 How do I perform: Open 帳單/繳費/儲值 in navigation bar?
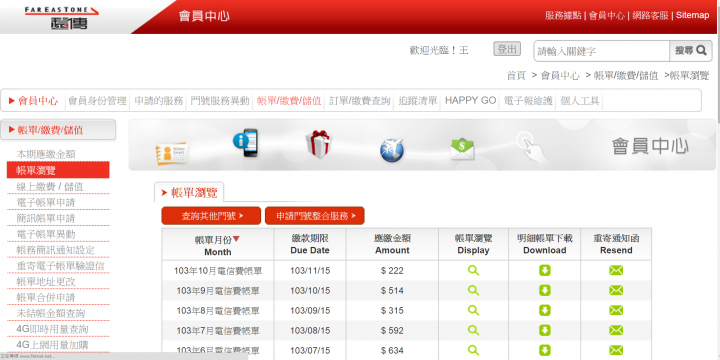289,101
